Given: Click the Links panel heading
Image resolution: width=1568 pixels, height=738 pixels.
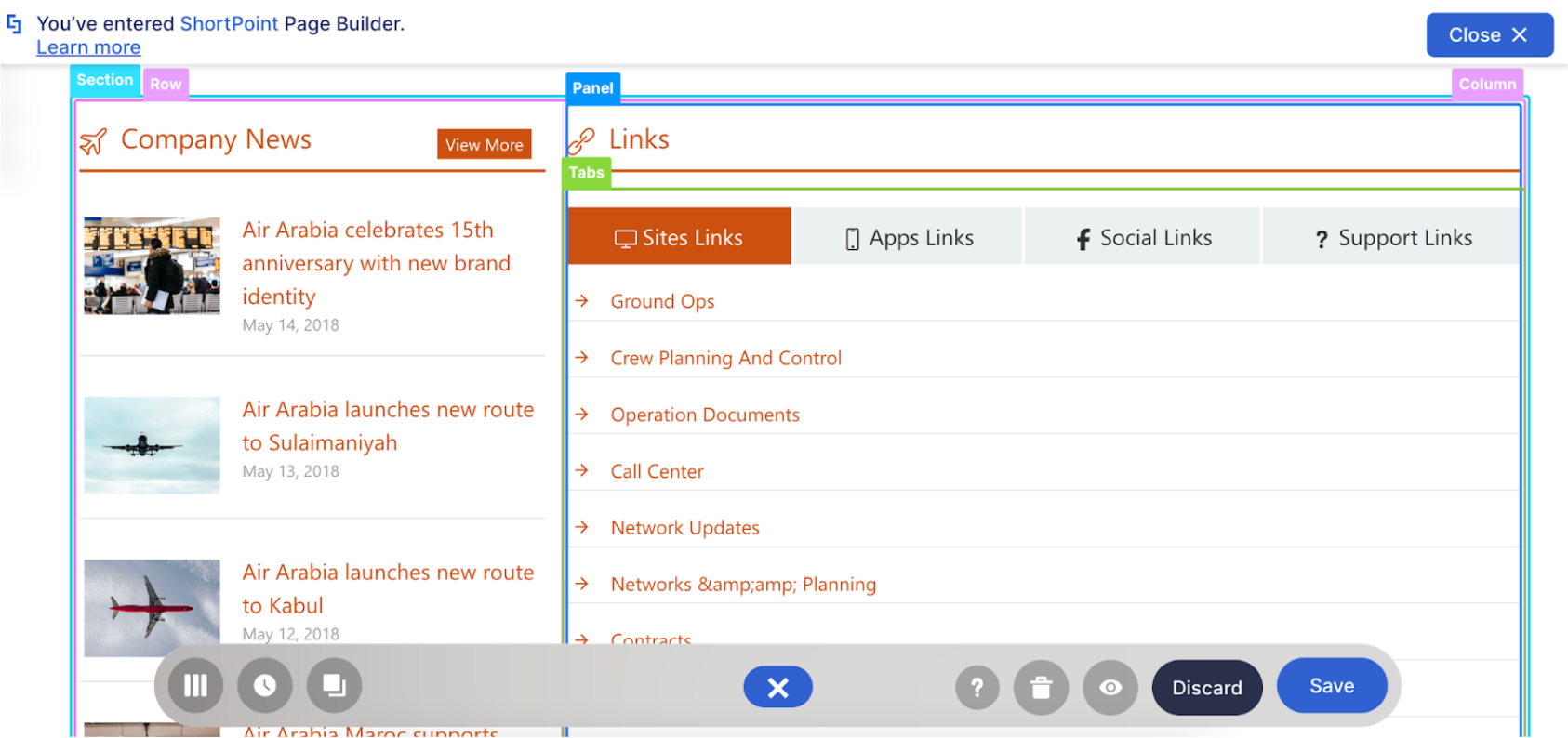Looking at the screenshot, I should [639, 139].
